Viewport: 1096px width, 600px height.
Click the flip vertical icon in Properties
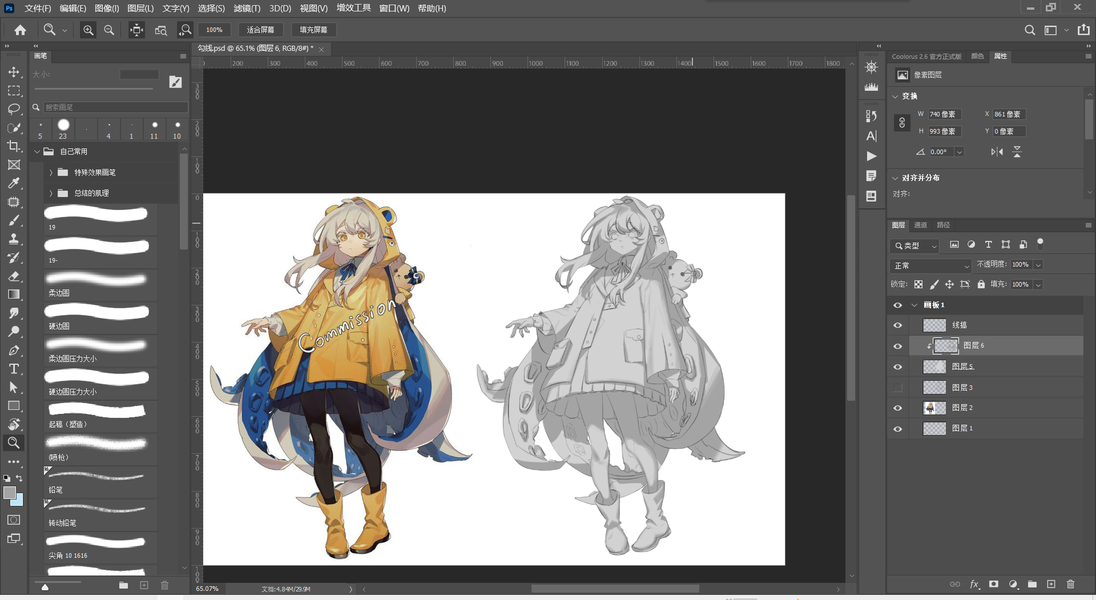pos(1017,152)
